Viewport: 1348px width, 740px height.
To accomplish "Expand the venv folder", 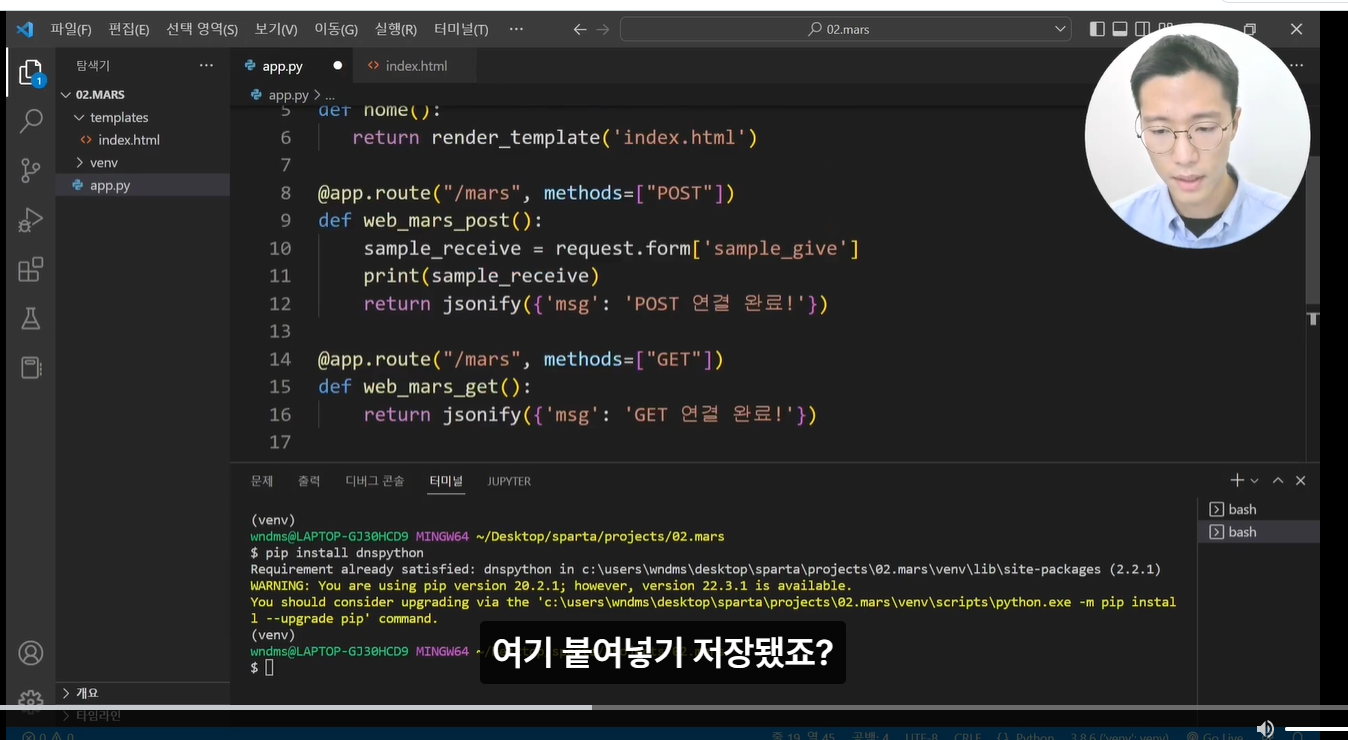I will click(142, 162).
